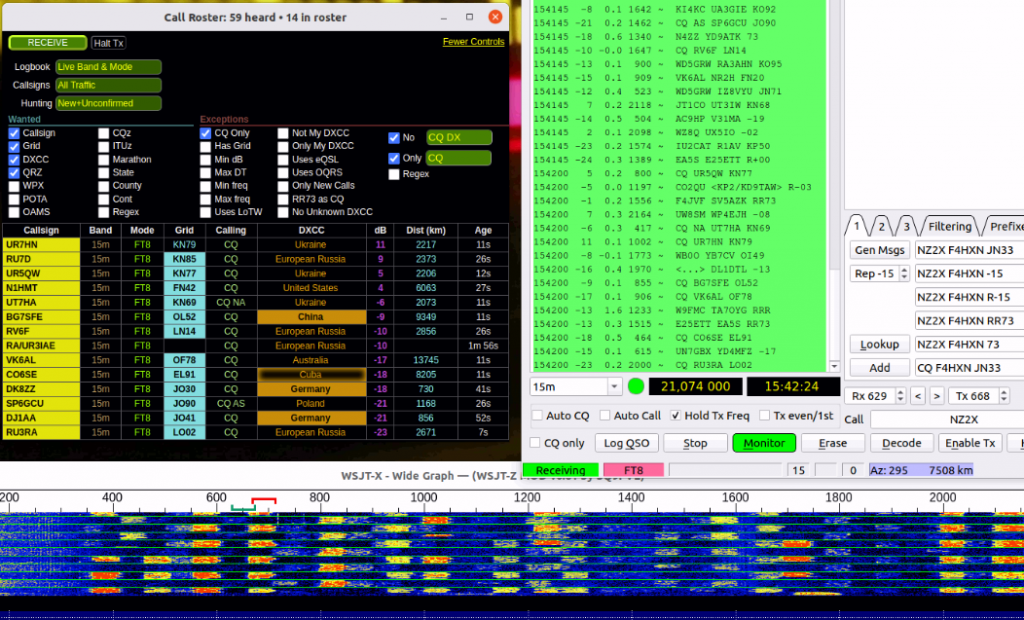This screenshot has height=620, width=1024.
Task: Click the green receive status lamp
Action: pos(636,386)
